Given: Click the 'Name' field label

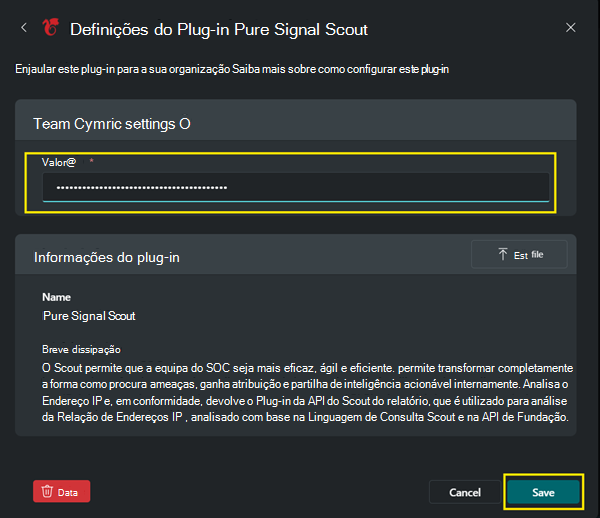Looking at the screenshot, I should click(56, 297).
